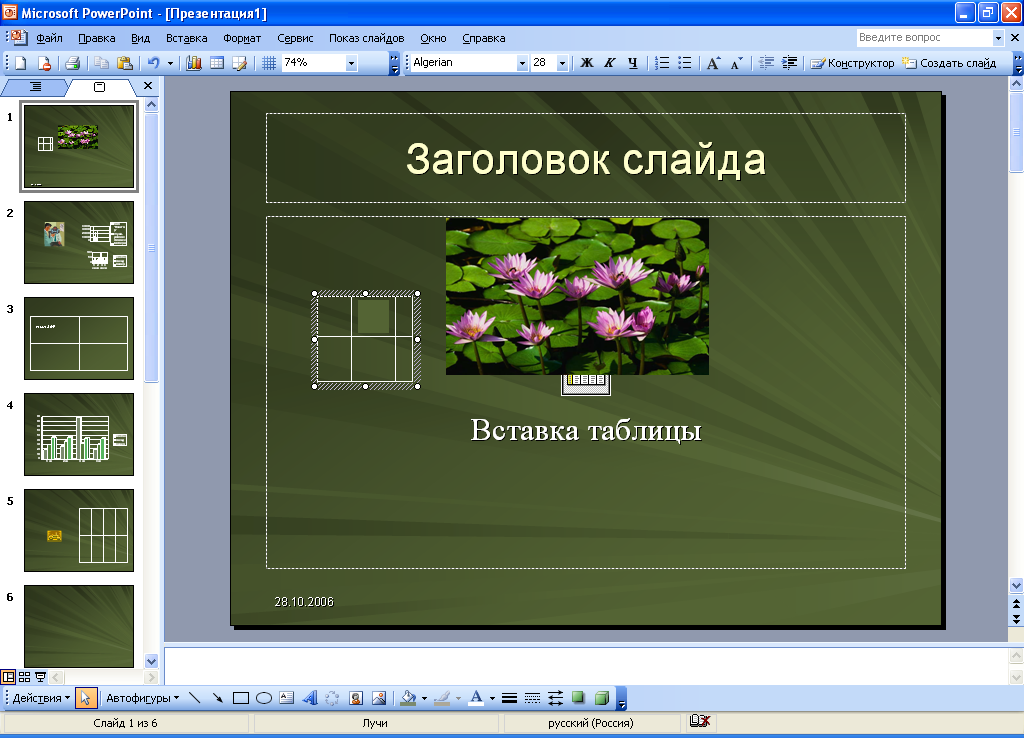Open the font color dropdown arrow
The height and width of the screenshot is (738, 1024).
tap(492, 698)
